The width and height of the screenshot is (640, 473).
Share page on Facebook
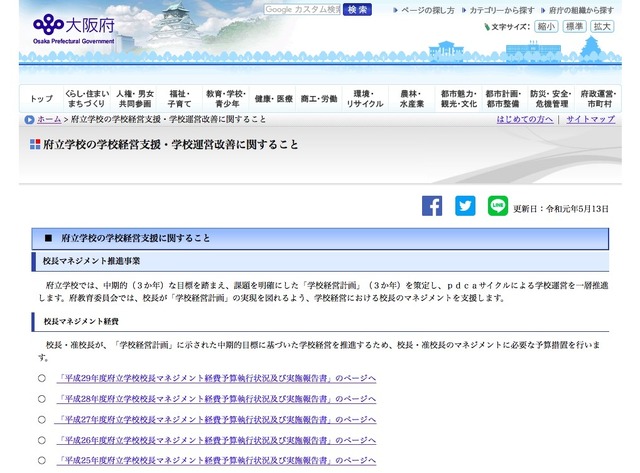click(432, 206)
